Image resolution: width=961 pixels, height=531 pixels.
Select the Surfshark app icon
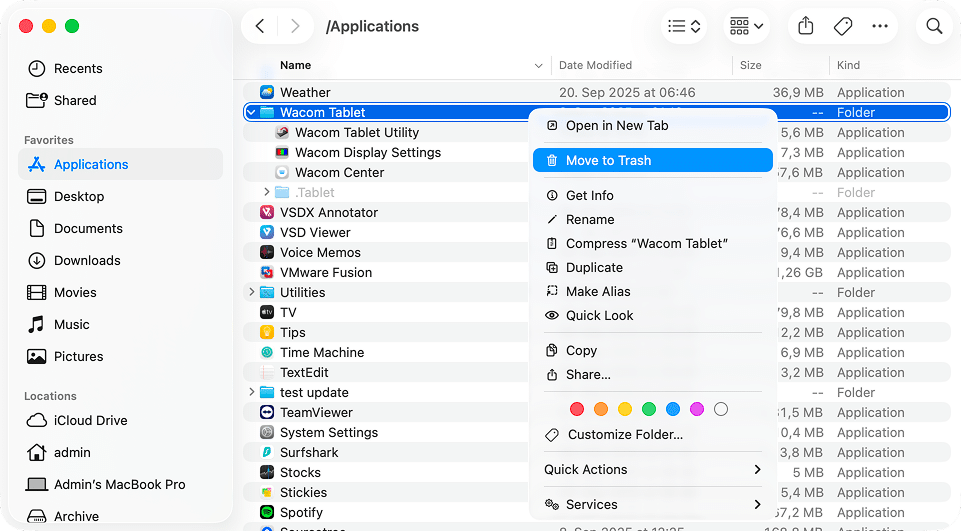click(267, 452)
